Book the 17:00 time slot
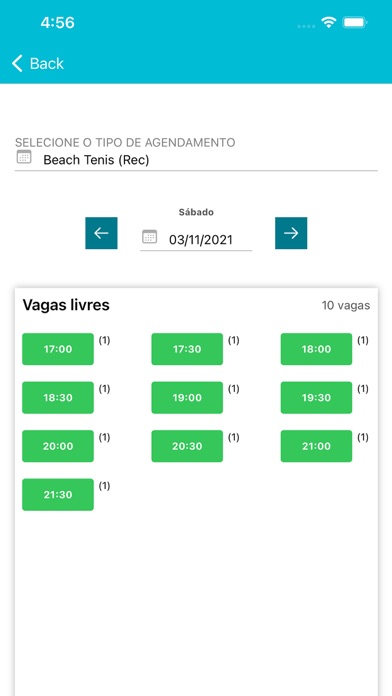This screenshot has width=392, height=696. [x=58, y=349]
